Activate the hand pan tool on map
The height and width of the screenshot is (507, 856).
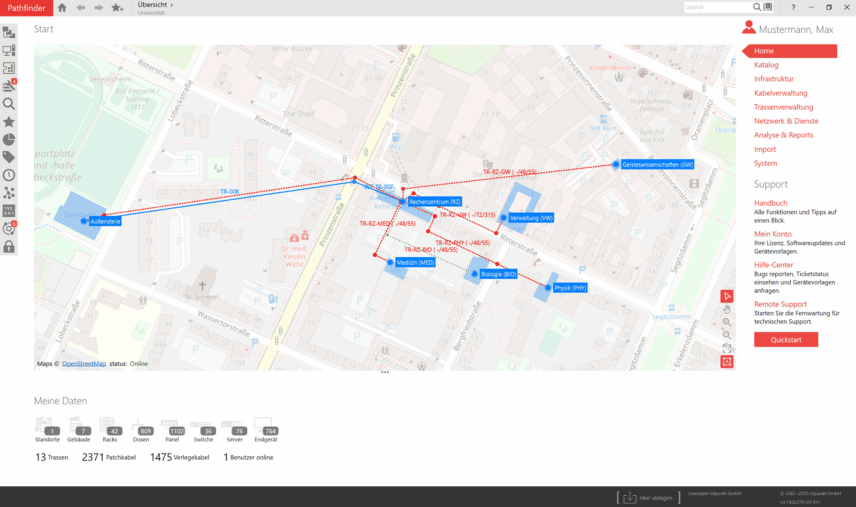coord(727,309)
